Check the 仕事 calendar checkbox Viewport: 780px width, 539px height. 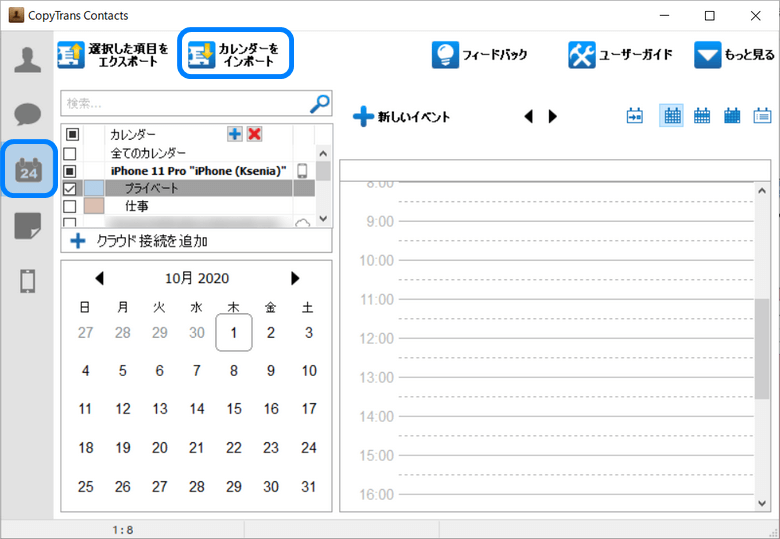pos(70,206)
